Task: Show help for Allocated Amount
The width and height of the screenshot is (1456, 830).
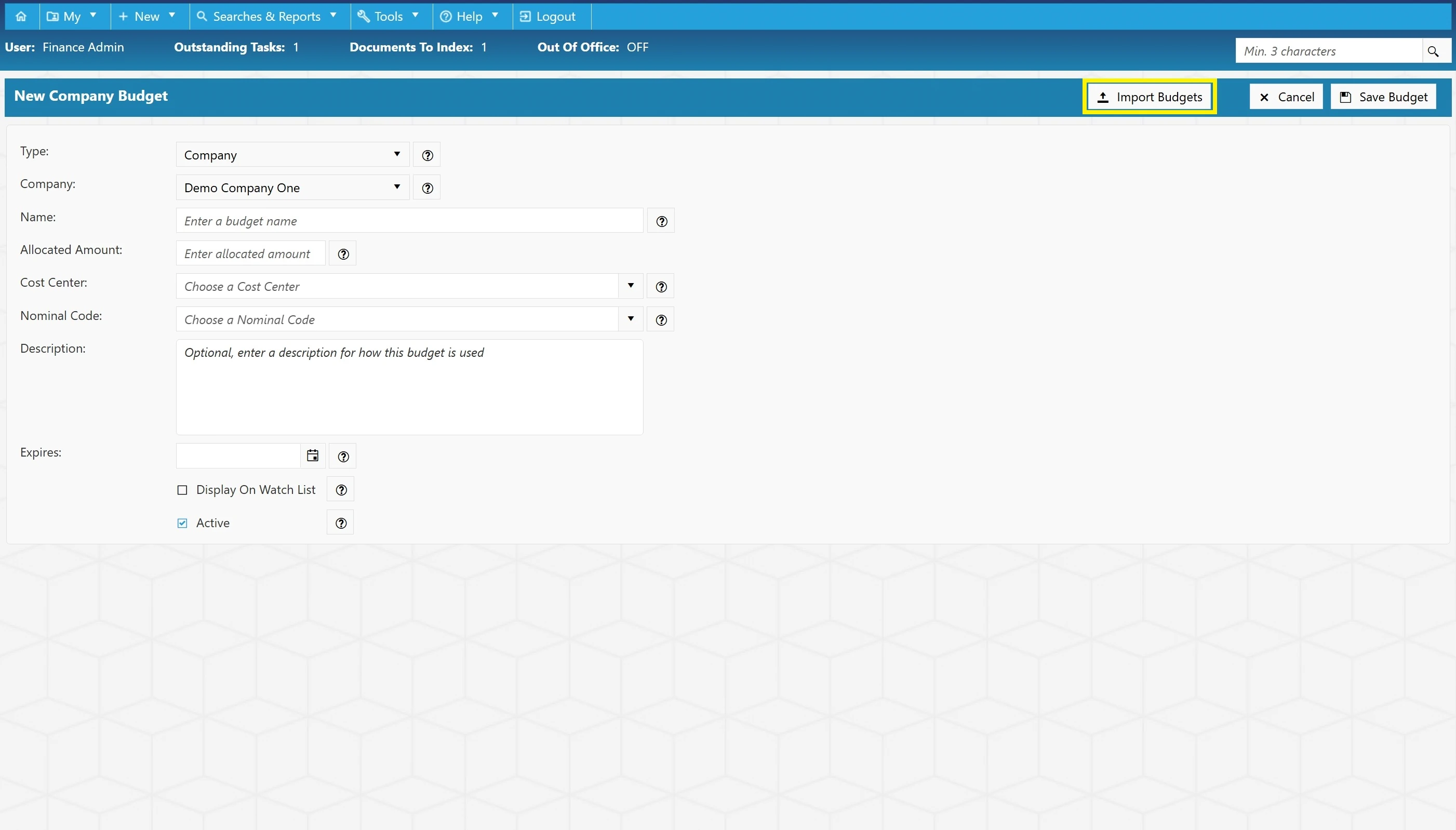Action: tap(343, 253)
